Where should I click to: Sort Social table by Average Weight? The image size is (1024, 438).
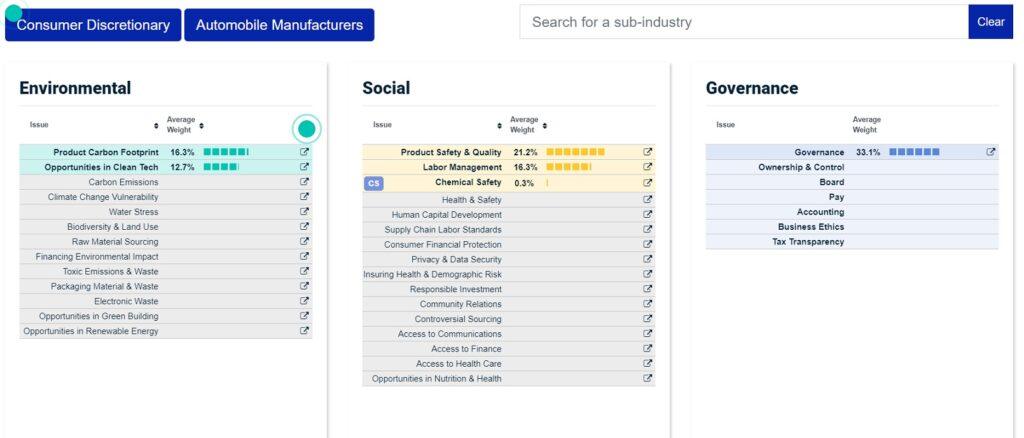(x=544, y=126)
